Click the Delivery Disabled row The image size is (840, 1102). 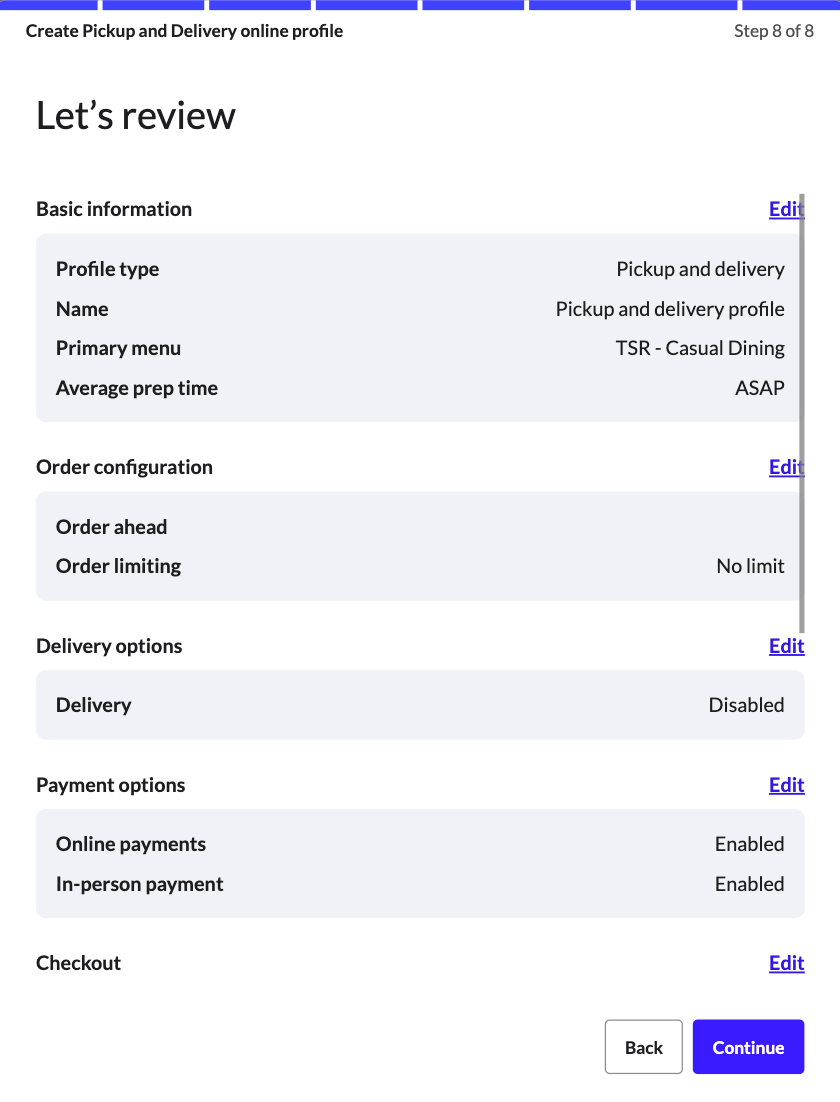click(420, 705)
